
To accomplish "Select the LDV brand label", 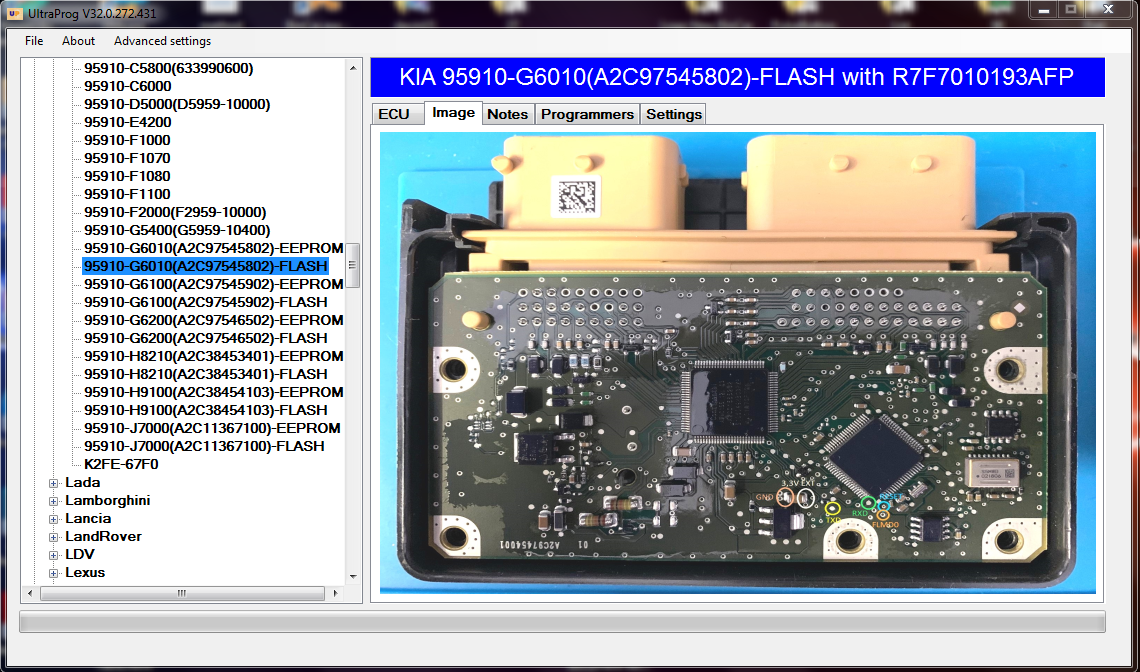I will pyautogui.click(x=80, y=554).
